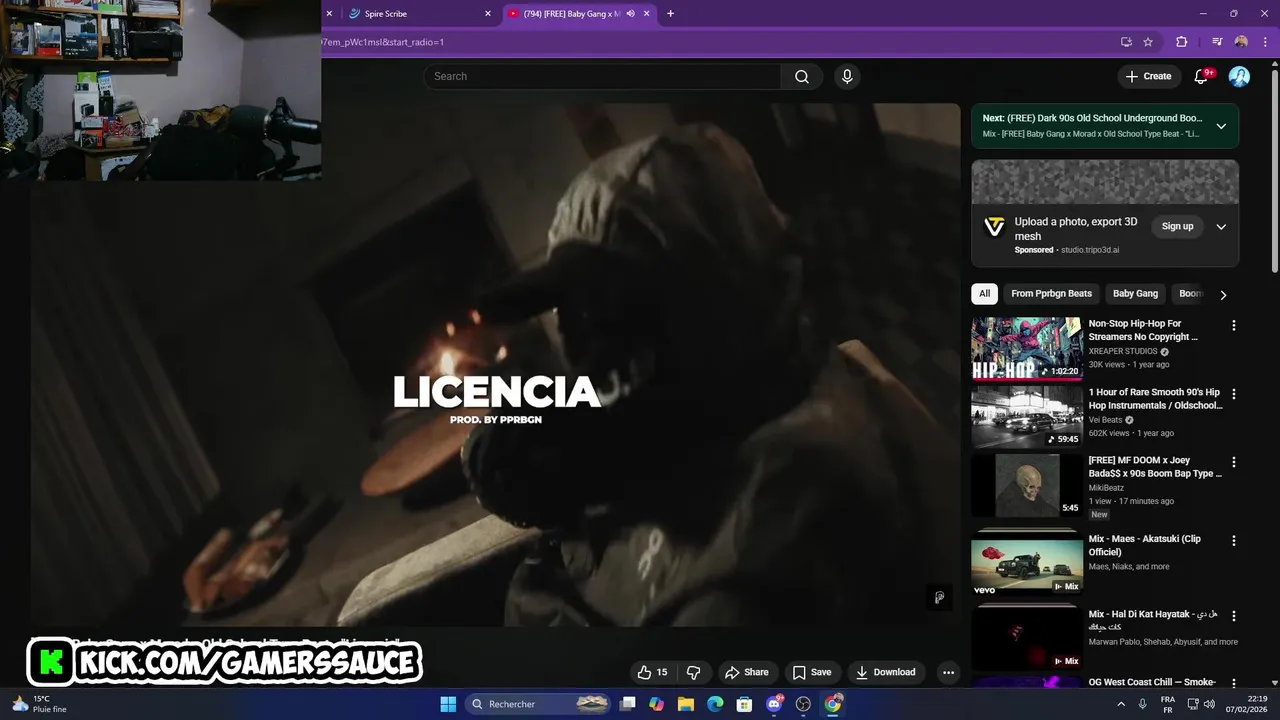Screen dimensions: 1280x720
Task: Open Windows Start menu
Action: (x=448, y=704)
